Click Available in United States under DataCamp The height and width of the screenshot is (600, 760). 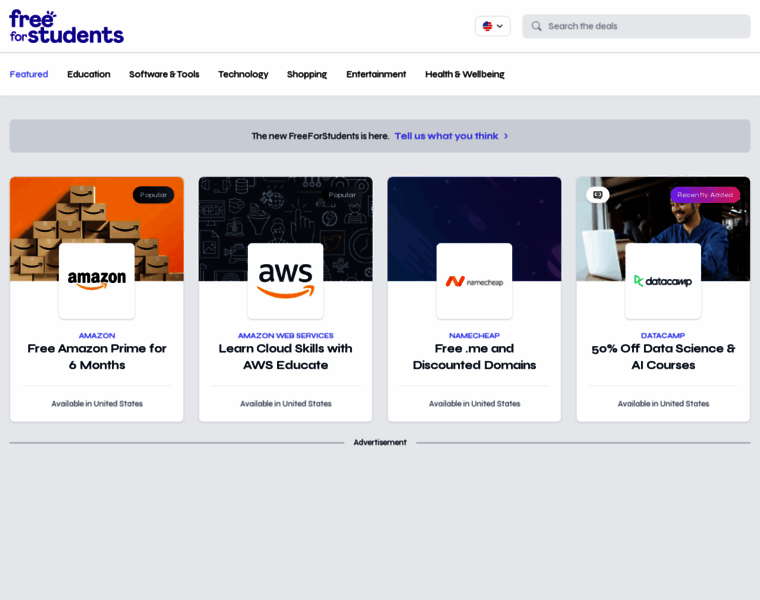[x=663, y=404]
